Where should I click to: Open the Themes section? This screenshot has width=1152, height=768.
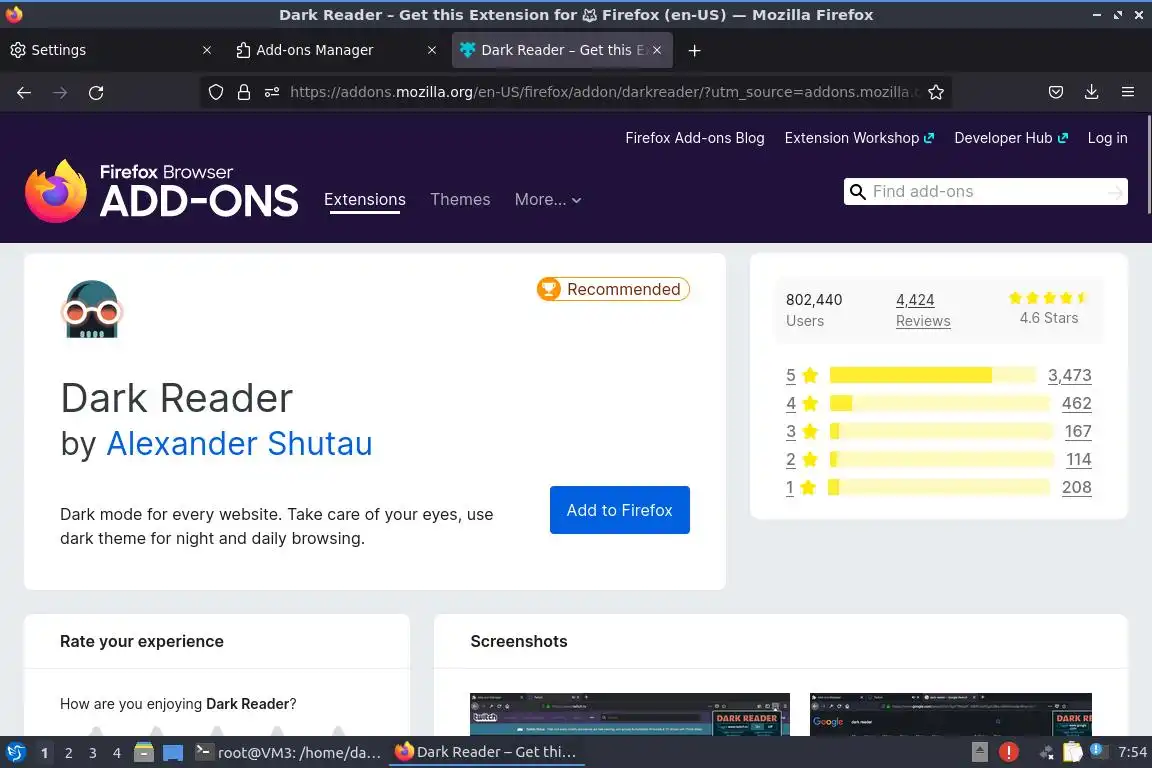pyautogui.click(x=460, y=199)
